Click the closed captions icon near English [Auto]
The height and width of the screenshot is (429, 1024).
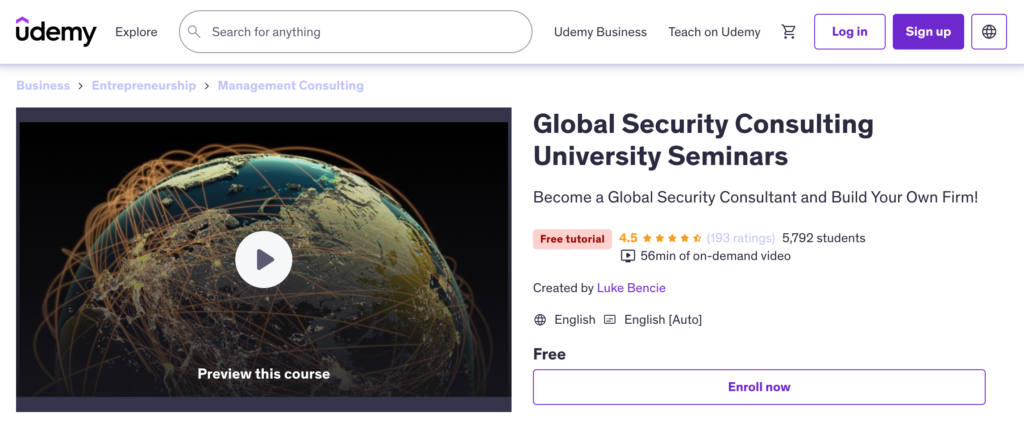click(x=610, y=320)
